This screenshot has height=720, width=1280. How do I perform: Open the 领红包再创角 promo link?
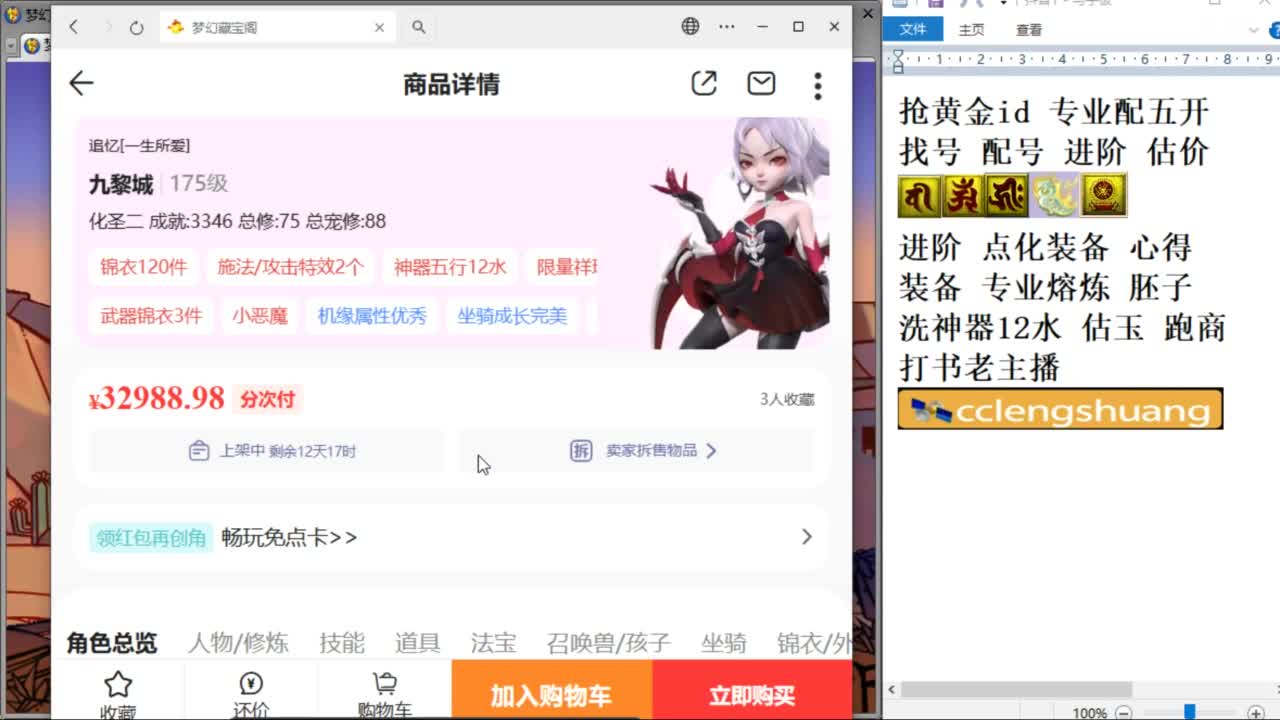[x=151, y=537]
